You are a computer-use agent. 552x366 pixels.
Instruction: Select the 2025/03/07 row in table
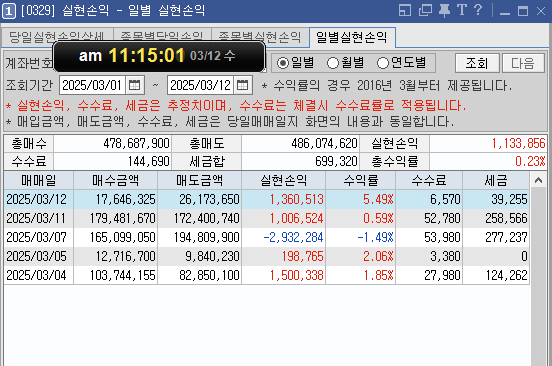[266, 237]
